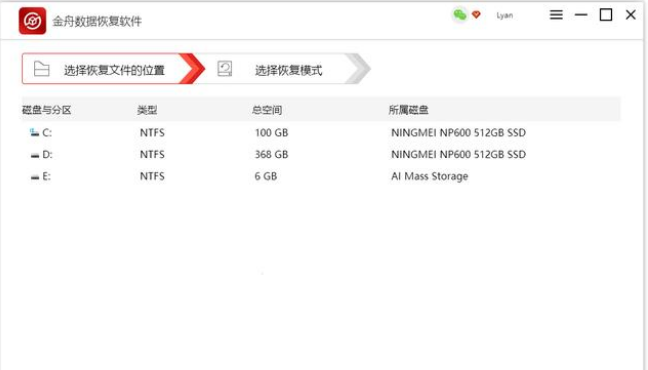
Task: Click the recovery mode step icon
Action: 225,69
